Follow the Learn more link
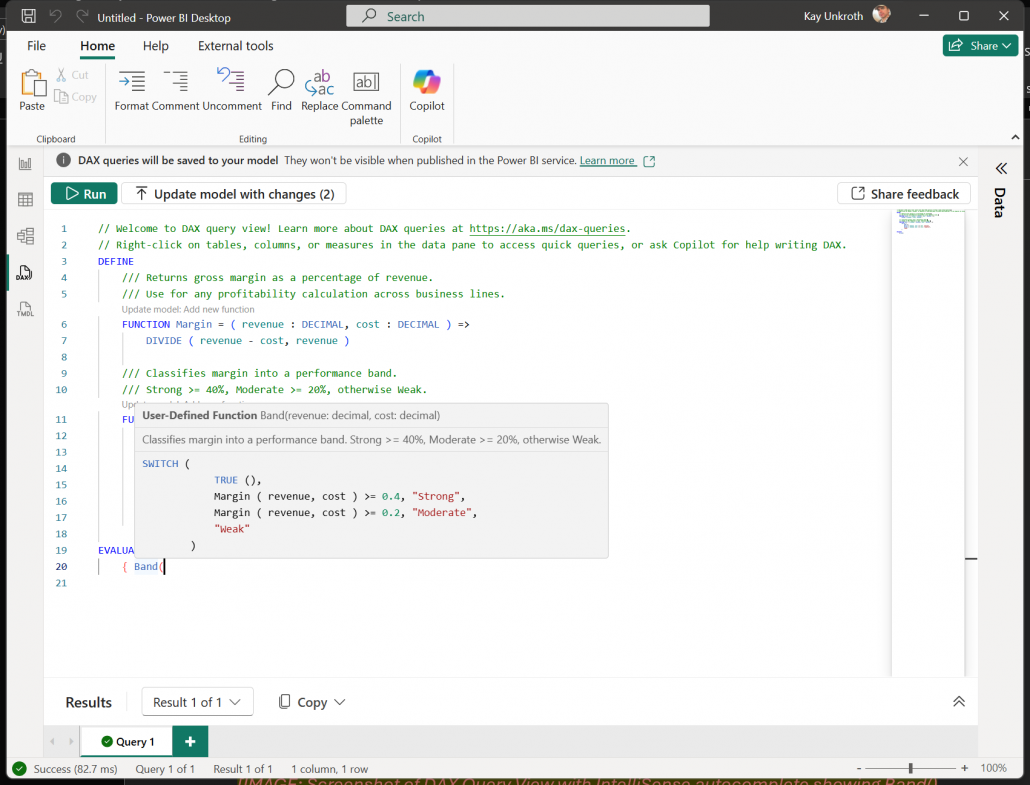The height and width of the screenshot is (785, 1030). point(607,161)
